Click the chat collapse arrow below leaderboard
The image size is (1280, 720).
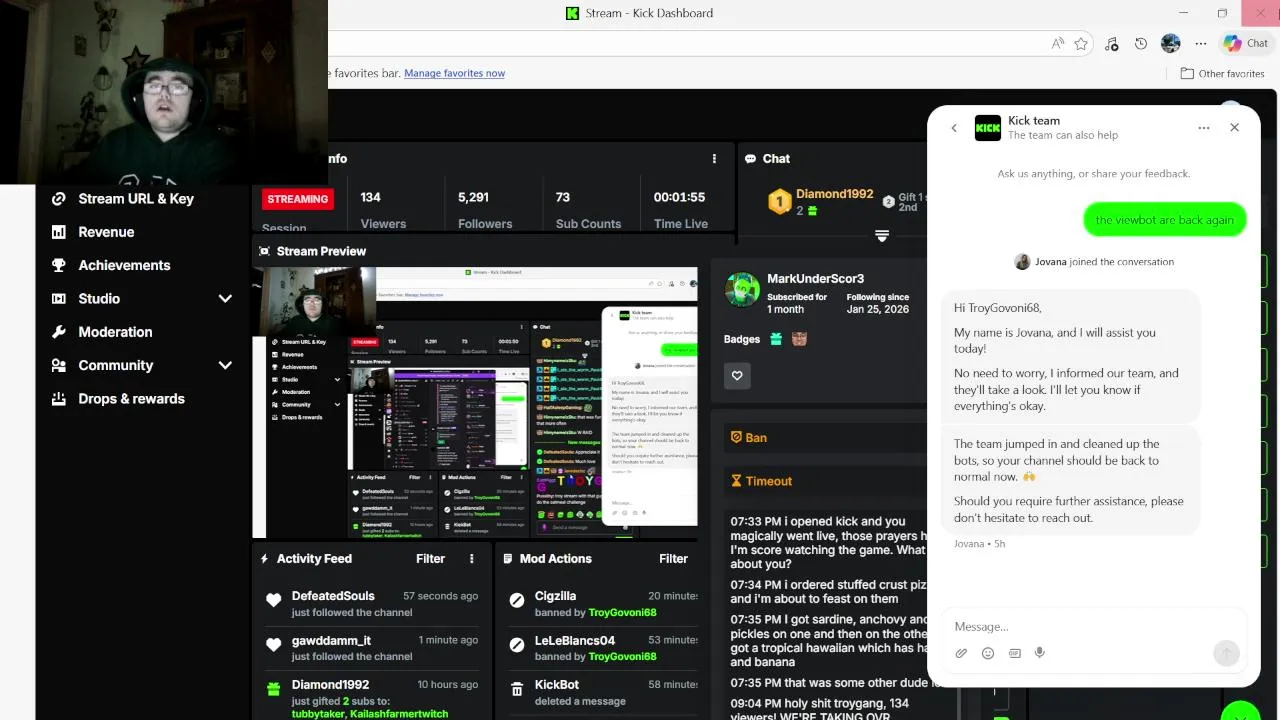coord(882,236)
